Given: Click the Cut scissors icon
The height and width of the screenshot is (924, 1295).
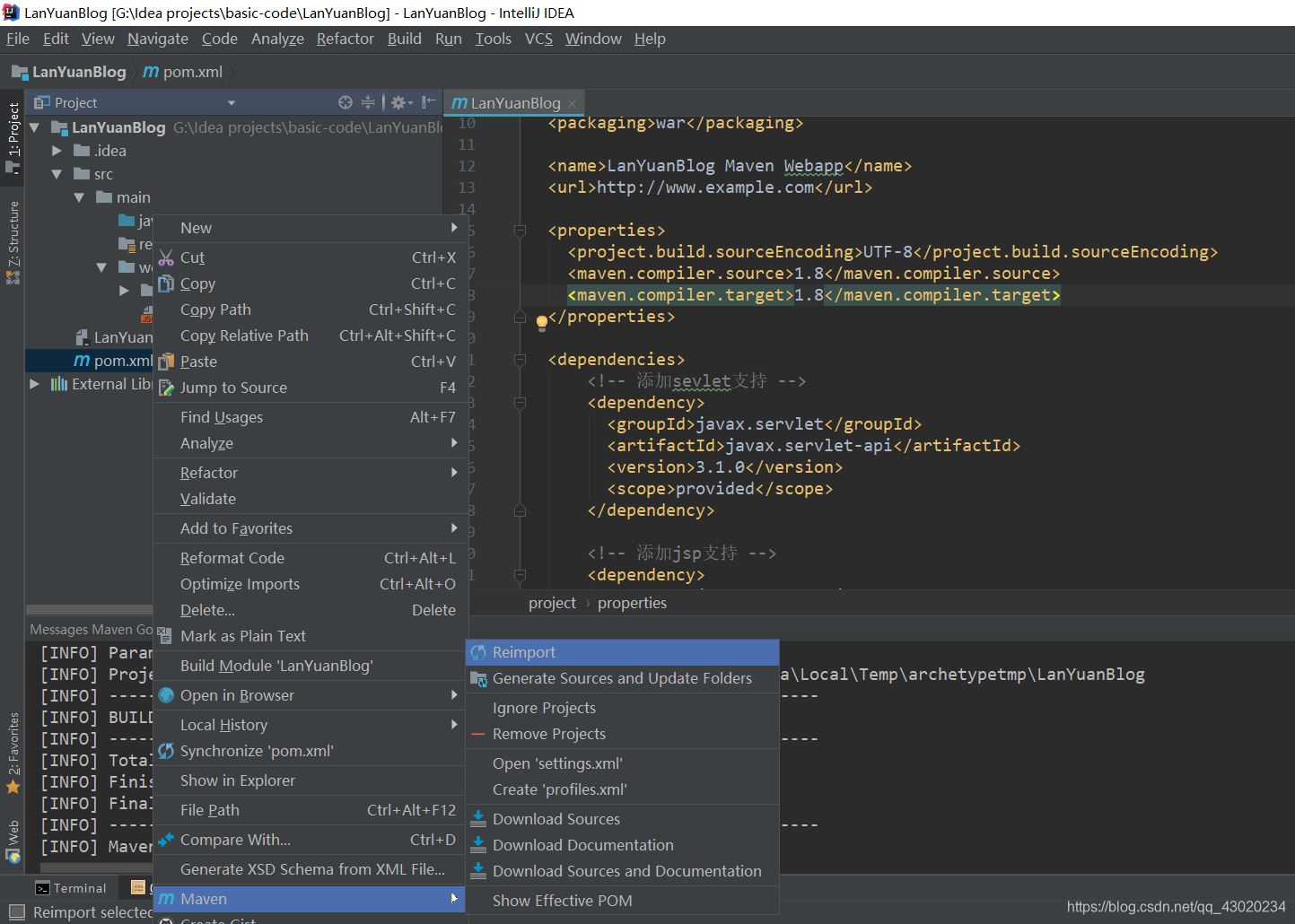Looking at the screenshot, I should point(166,258).
